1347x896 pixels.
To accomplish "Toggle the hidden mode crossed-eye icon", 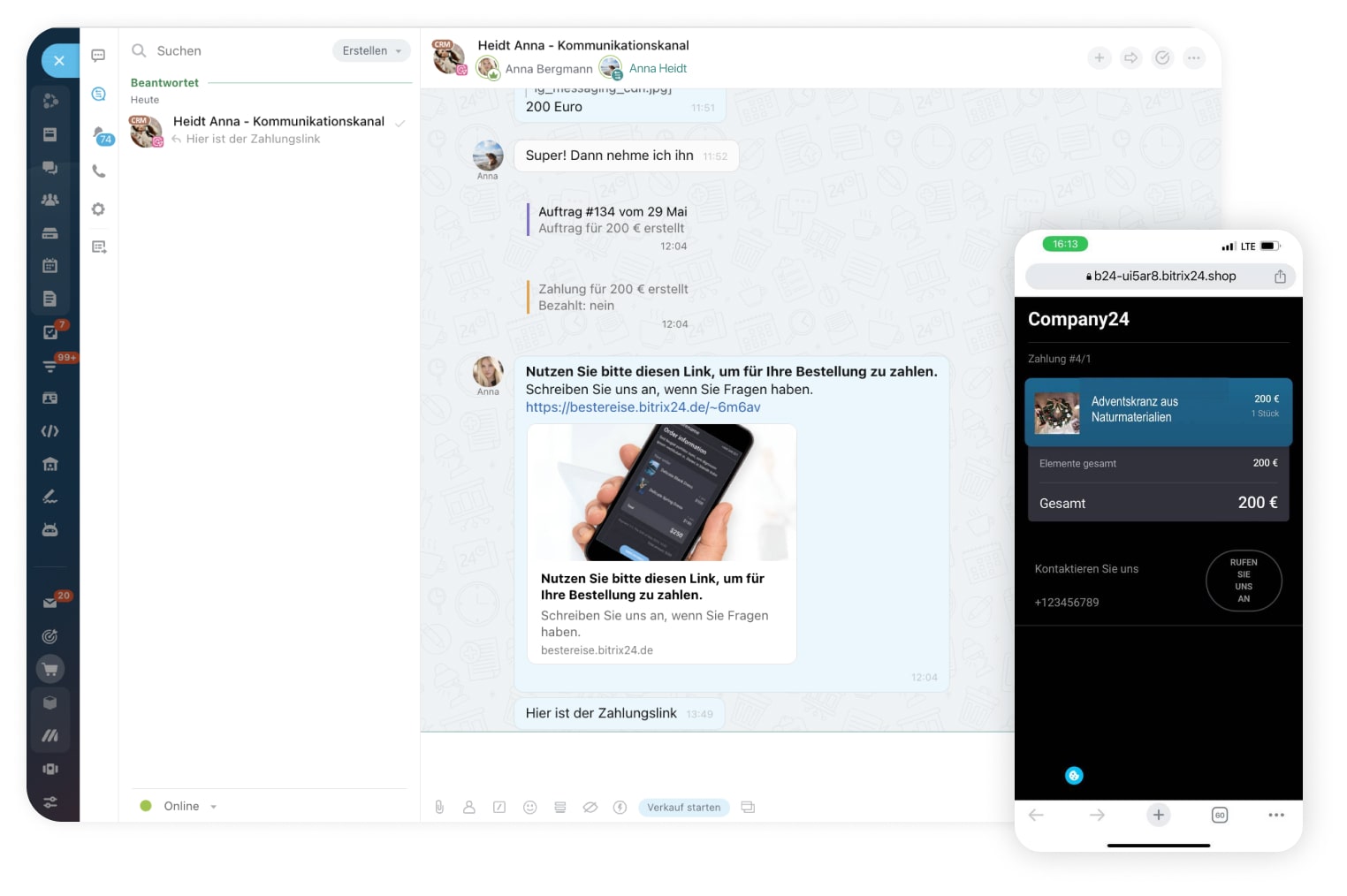I will tap(590, 807).
